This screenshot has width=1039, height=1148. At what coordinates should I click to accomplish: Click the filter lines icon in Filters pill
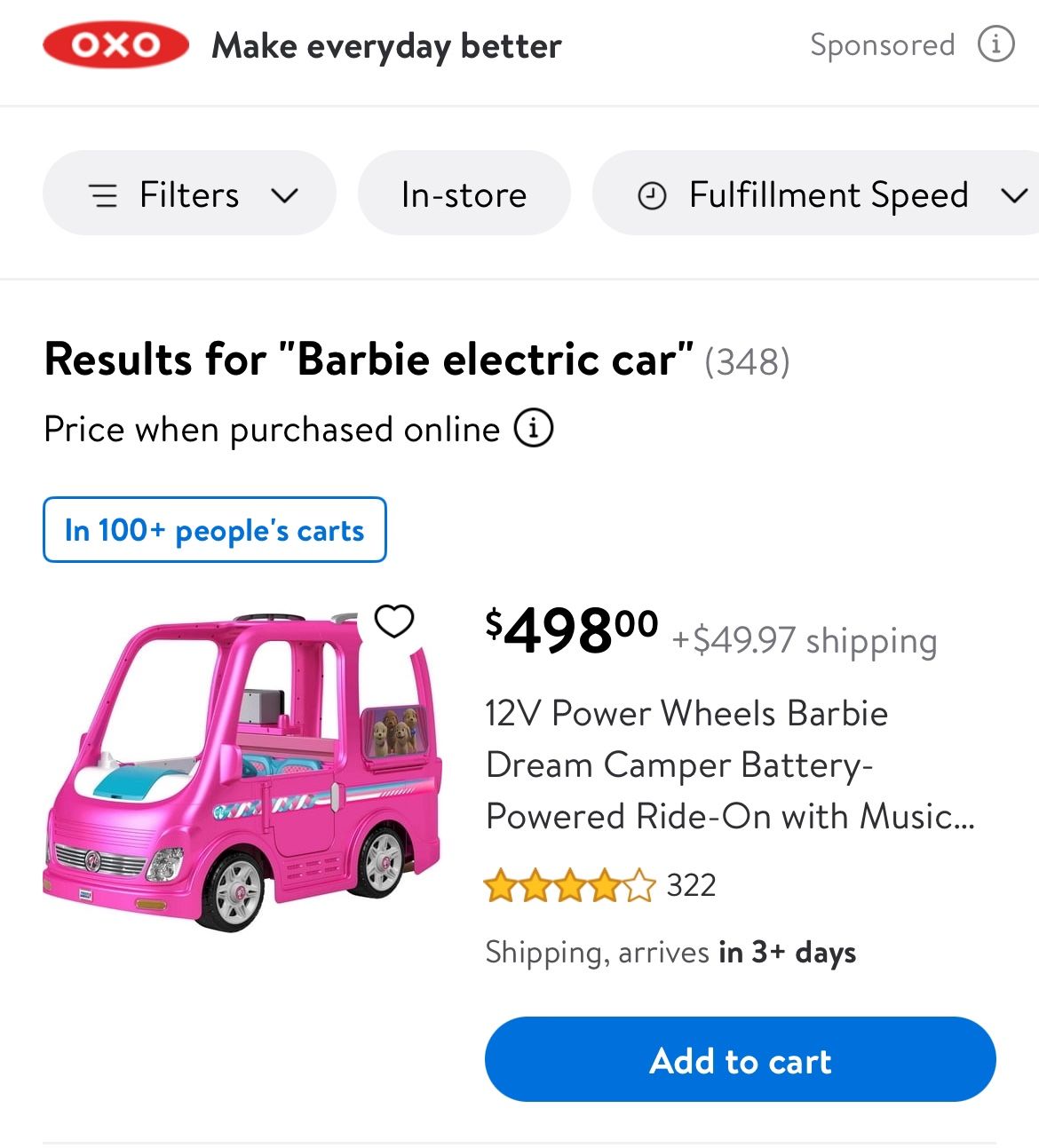pyautogui.click(x=106, y=194)
